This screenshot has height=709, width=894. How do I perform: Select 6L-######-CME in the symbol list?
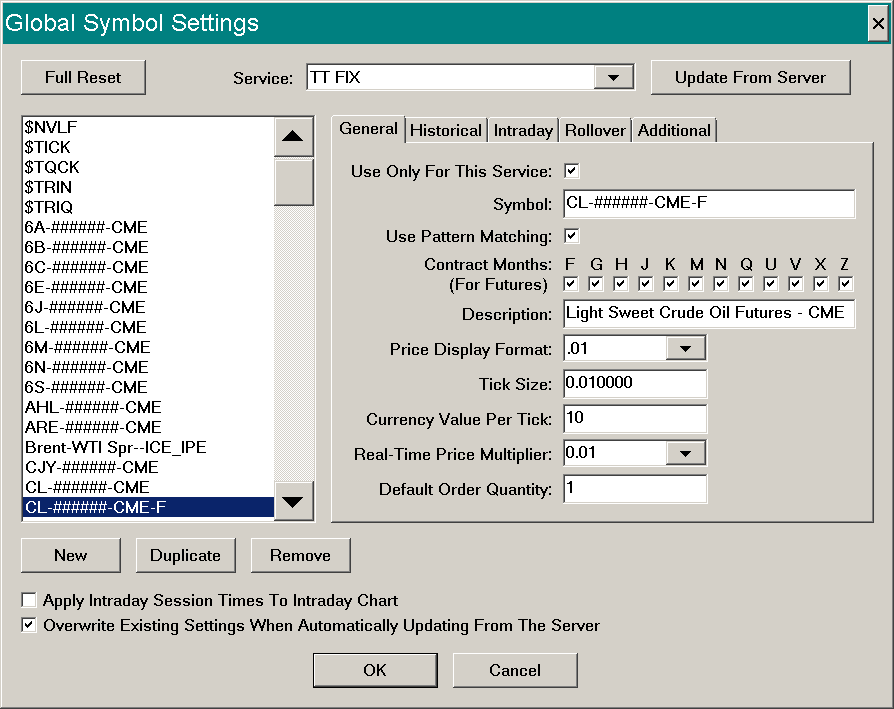[148, 327]
